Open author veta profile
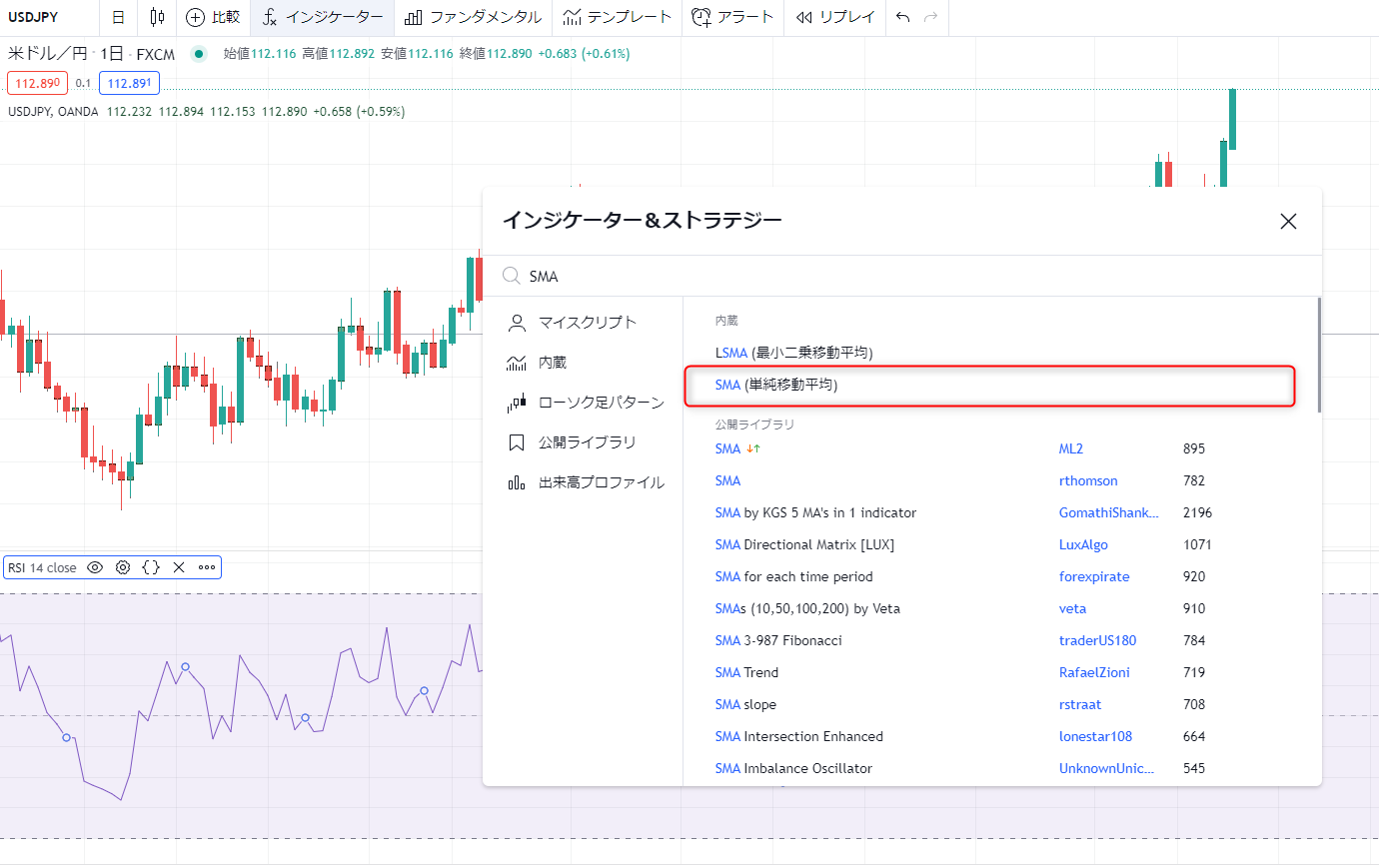 click(1072, 608)
